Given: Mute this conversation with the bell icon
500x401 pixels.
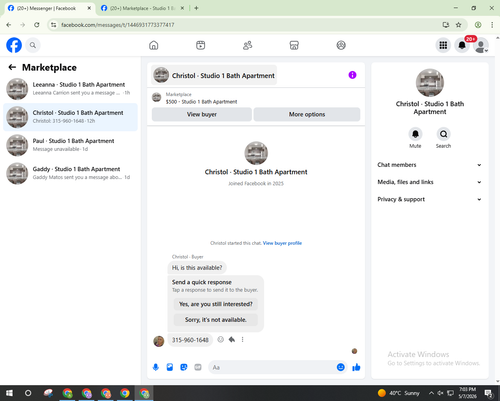Looking at the screenshot, I should (415, 134).
